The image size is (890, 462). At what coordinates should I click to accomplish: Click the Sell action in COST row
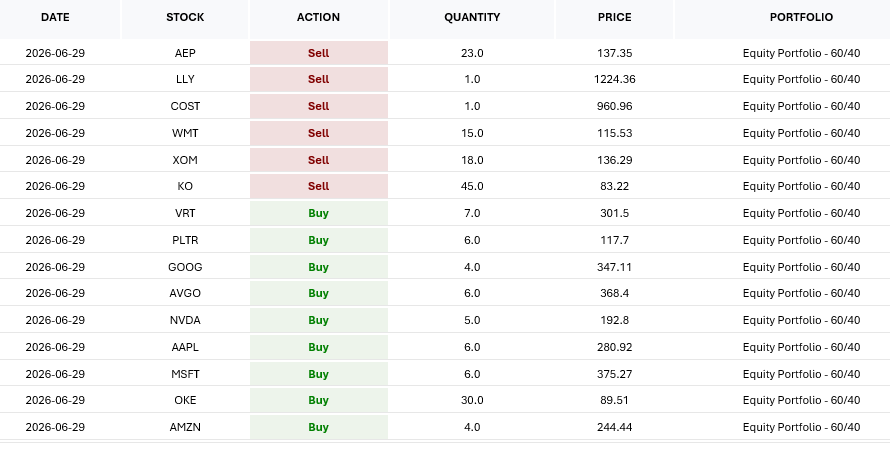click(x=318, y=106)
